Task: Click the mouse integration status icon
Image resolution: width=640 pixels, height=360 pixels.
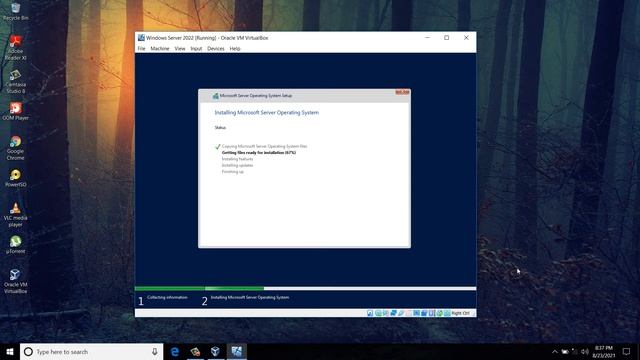Action: click(439, 313)
